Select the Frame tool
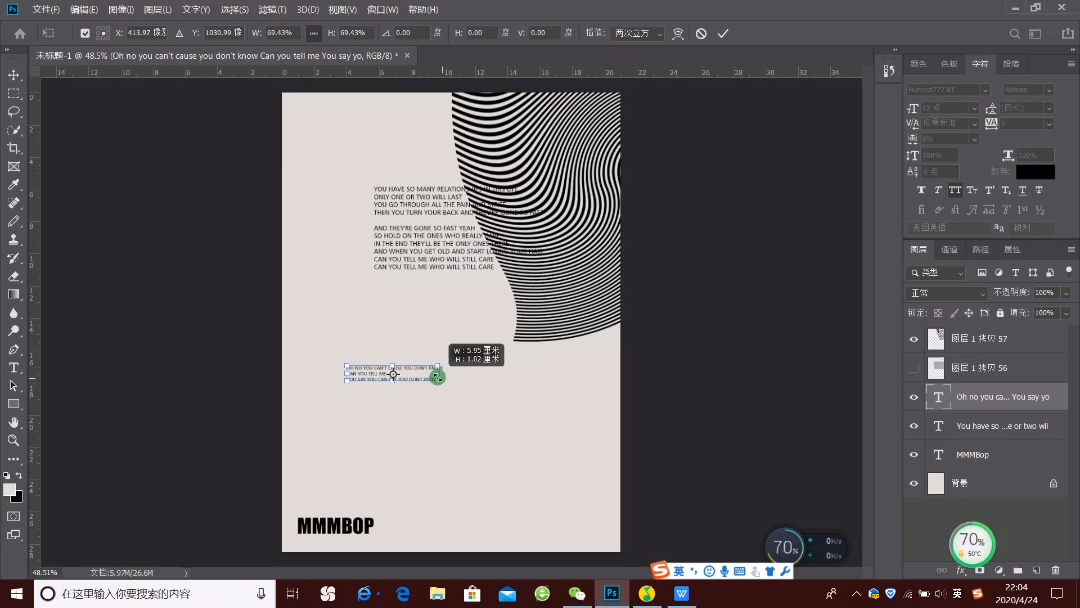The height and width of the screenshot is (608, 1080). [14, 167]
